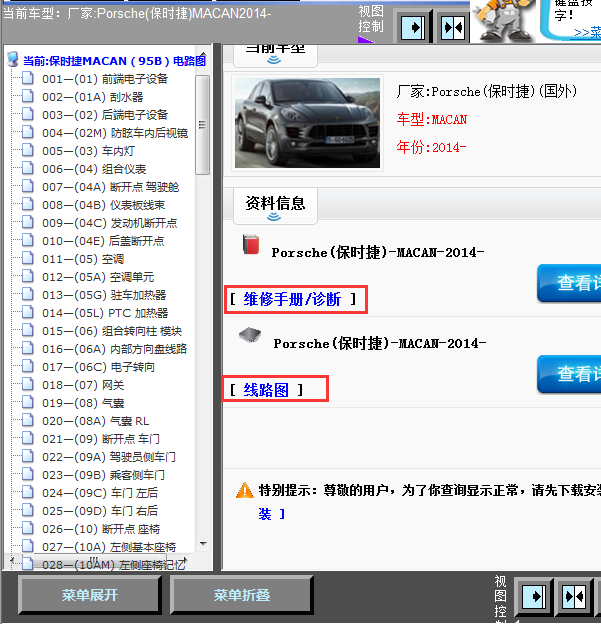Select 010—(04E) 后盖断开点
The width and height of the screenshot is (601, 624).
tap(103, 241)
